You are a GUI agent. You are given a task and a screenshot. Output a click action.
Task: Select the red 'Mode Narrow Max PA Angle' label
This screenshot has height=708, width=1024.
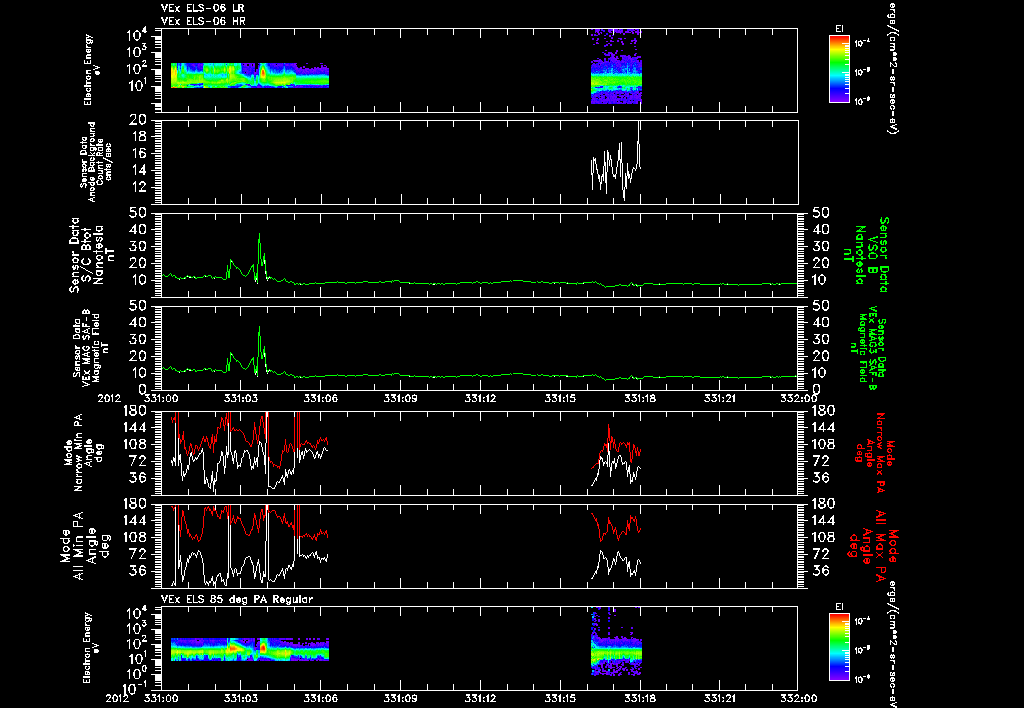pyautogui.click(x=875, y=451)
